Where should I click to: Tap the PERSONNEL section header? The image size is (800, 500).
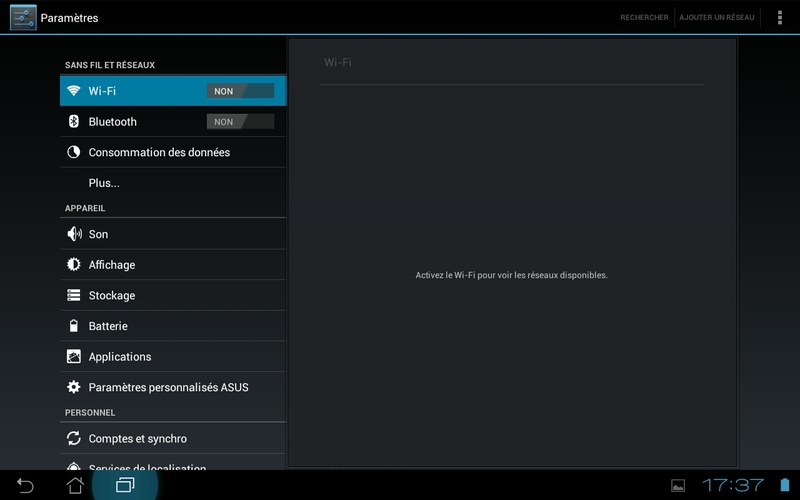tap(90, 412)
